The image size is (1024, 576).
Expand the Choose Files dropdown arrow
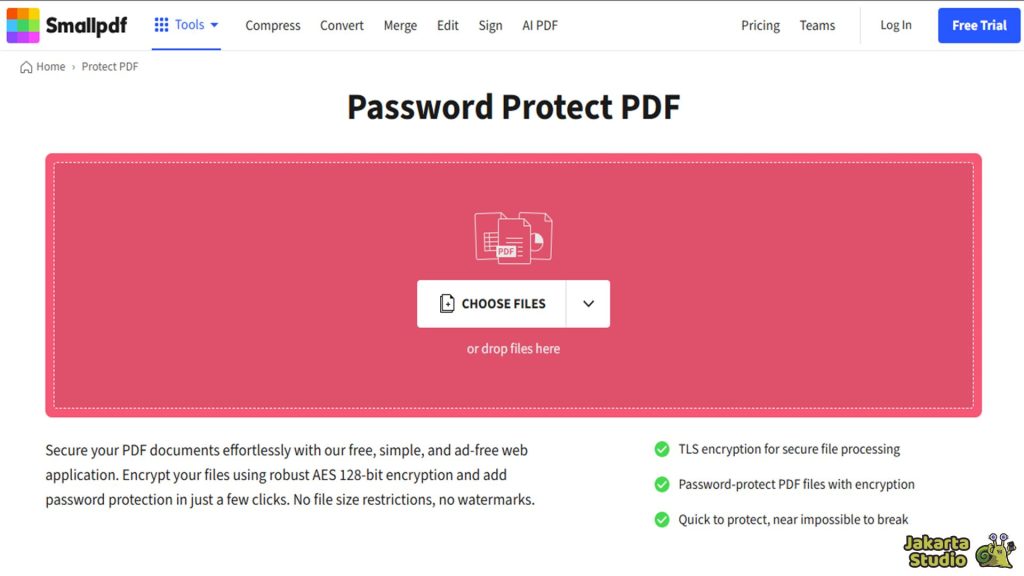[590, 303]
